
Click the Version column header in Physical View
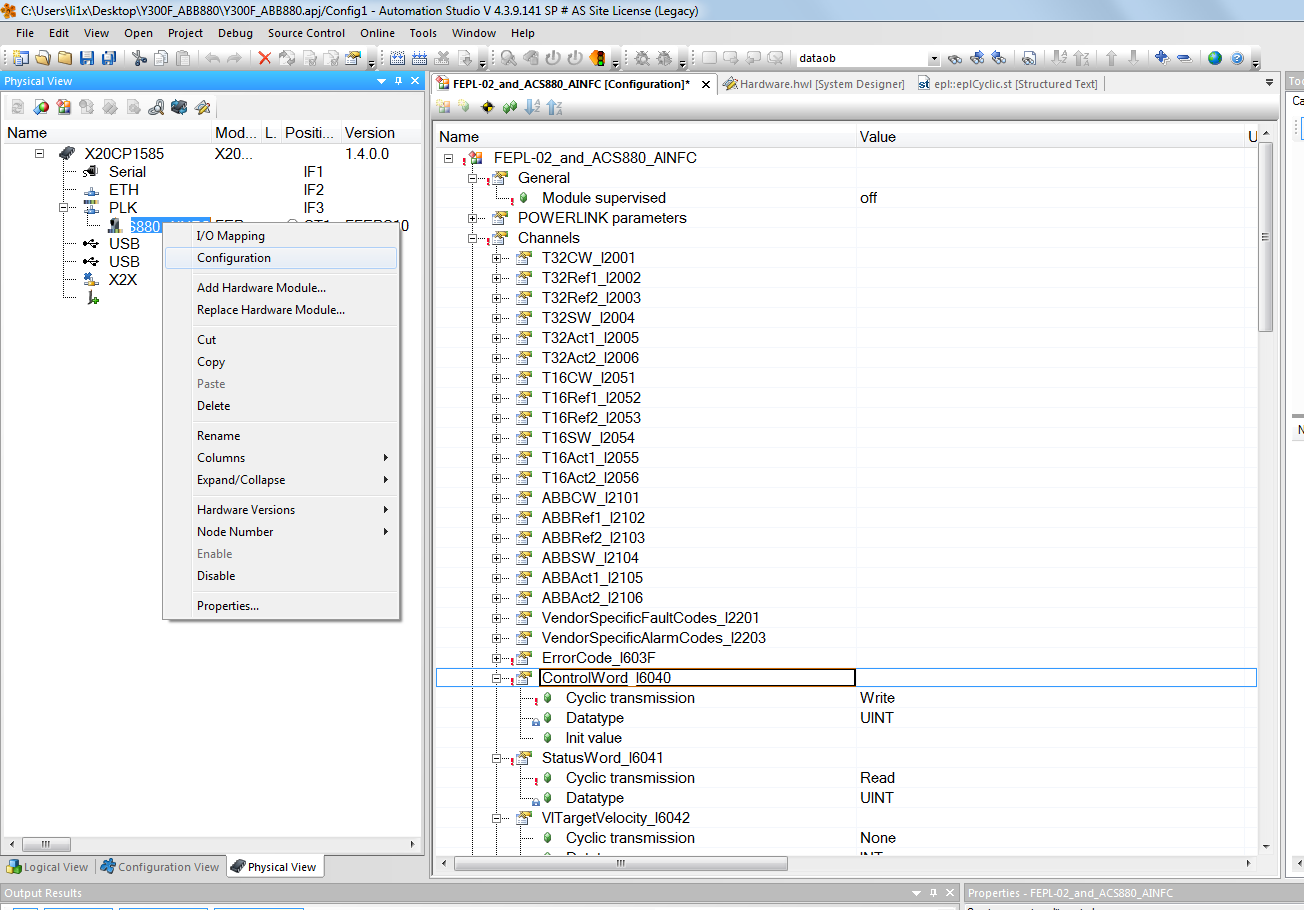point(379,132)
